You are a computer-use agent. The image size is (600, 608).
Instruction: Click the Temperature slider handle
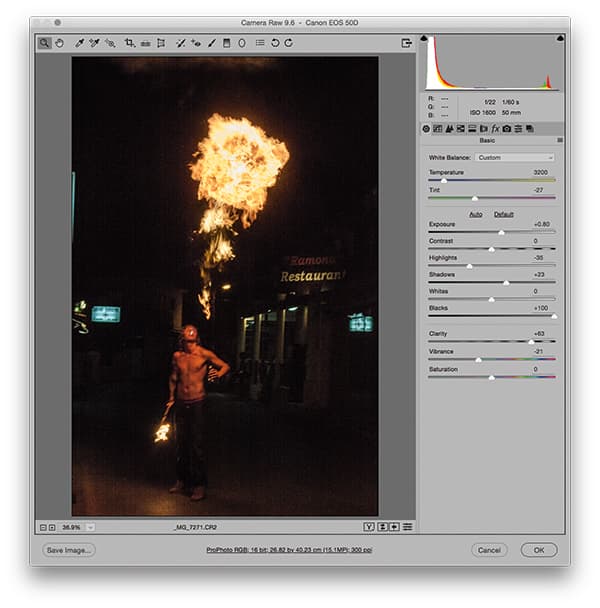(x=444, y=181)
